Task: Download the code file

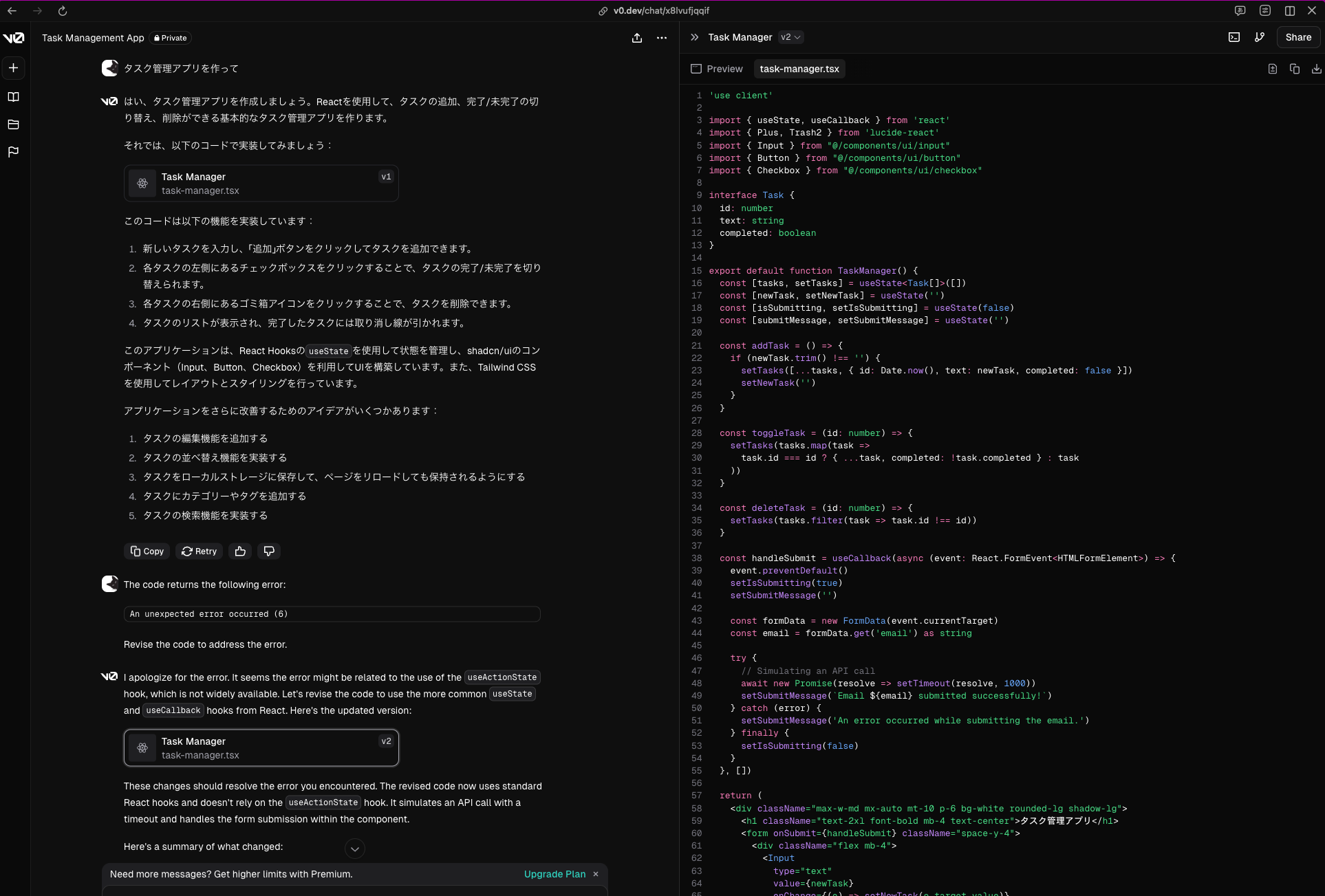Action: pyautogui.click(x=1316, y=69)
